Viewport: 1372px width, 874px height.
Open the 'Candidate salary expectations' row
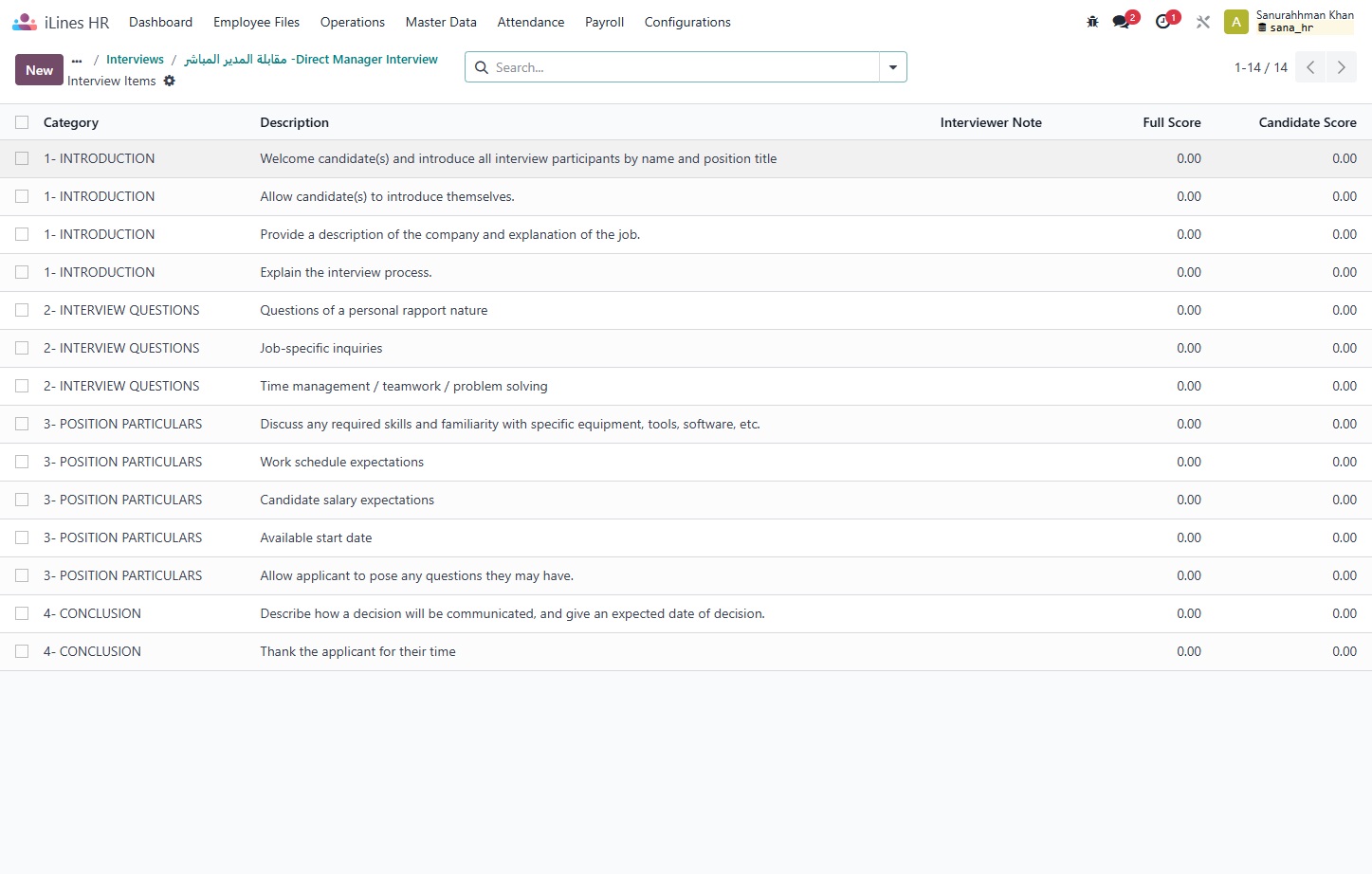686,500
